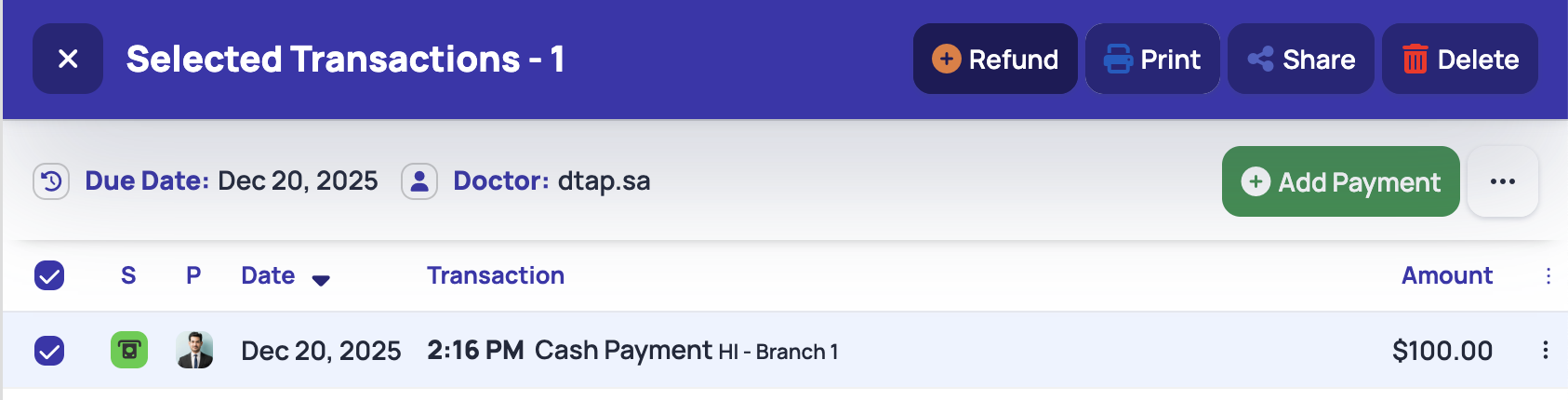Sort by the Date column arrow
This screenshot has width=1568, height=400.
point(321,279)
